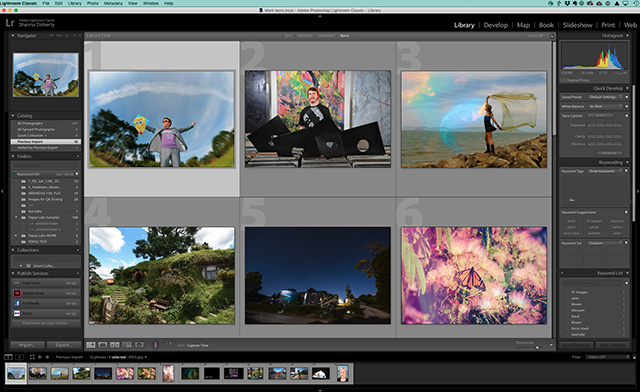Open the Saved Preset dropdown
The height and width of the screenshot is (392, 640).
[x=606, y=97]
